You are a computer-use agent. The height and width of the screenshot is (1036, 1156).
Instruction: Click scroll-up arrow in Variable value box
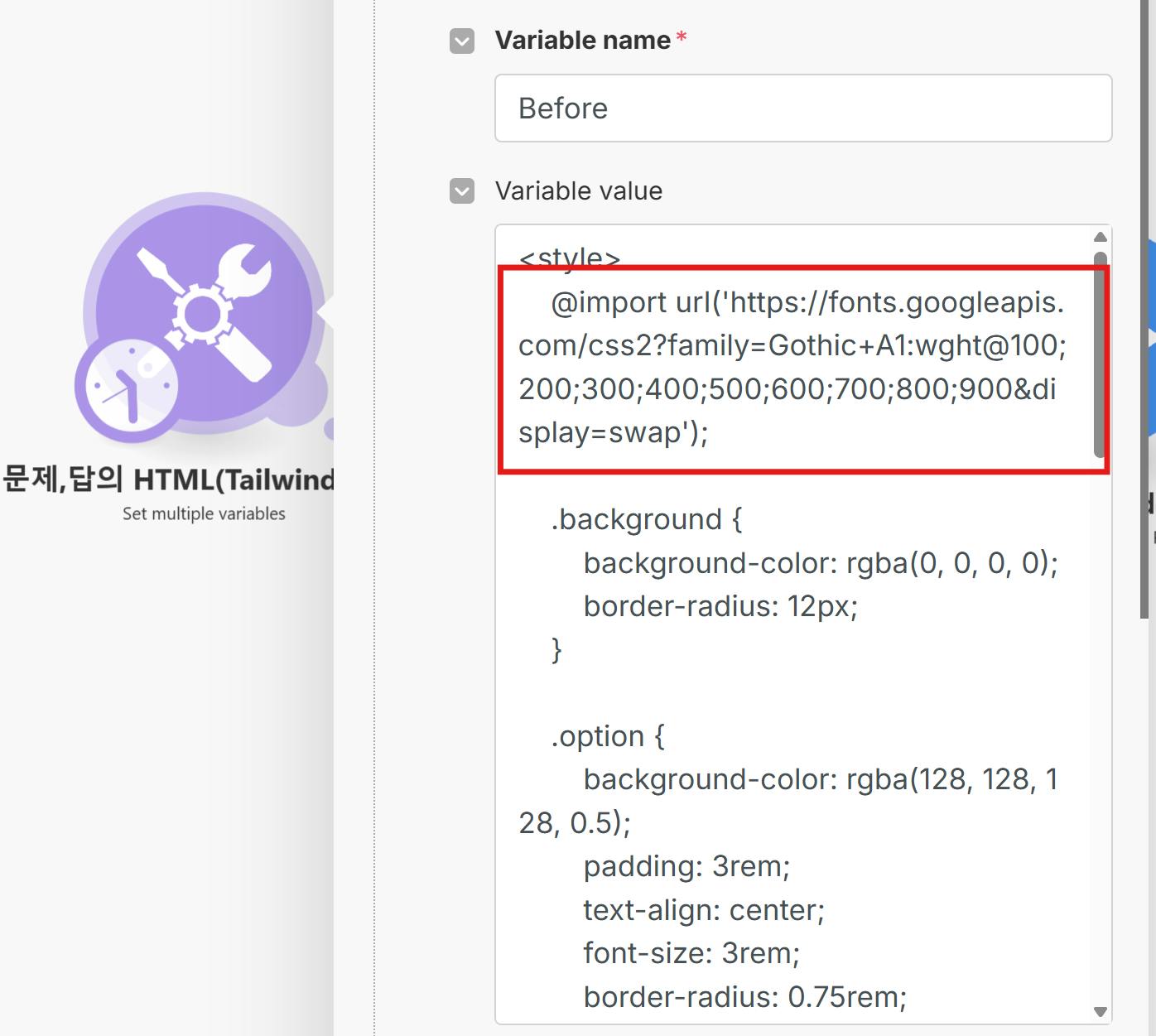coord(1100,238)
